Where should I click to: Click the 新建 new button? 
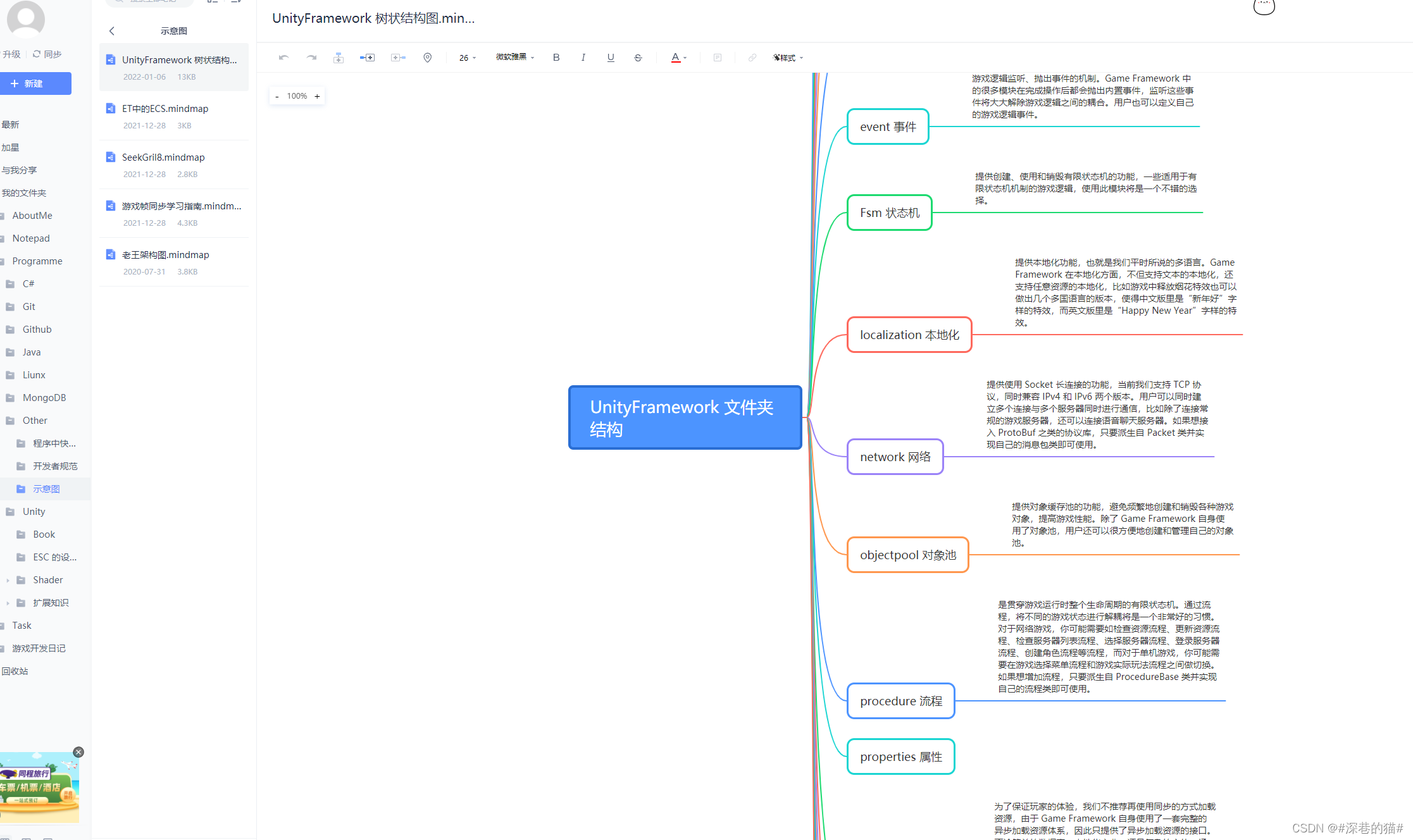pos(35,83)
